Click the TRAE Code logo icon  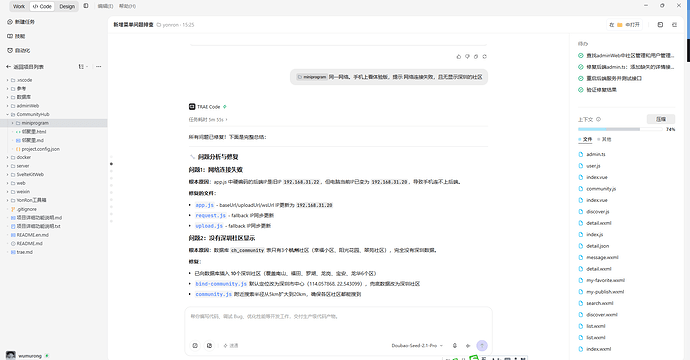pyautogui.click(x=192, y=107)
